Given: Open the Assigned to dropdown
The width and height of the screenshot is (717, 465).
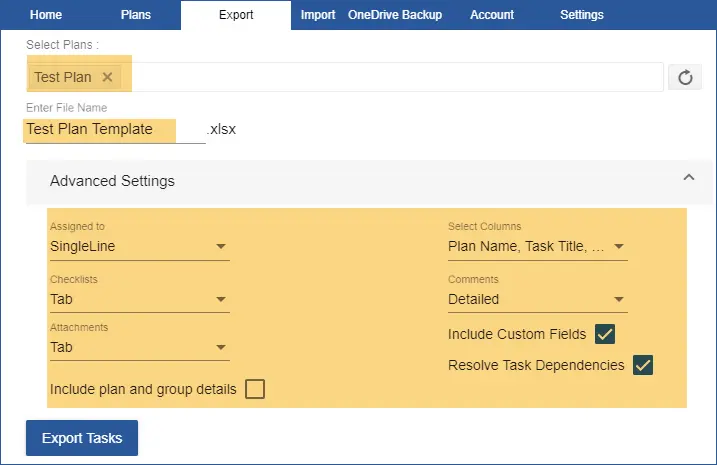Looking at the screenshot, I should (139, 246).
